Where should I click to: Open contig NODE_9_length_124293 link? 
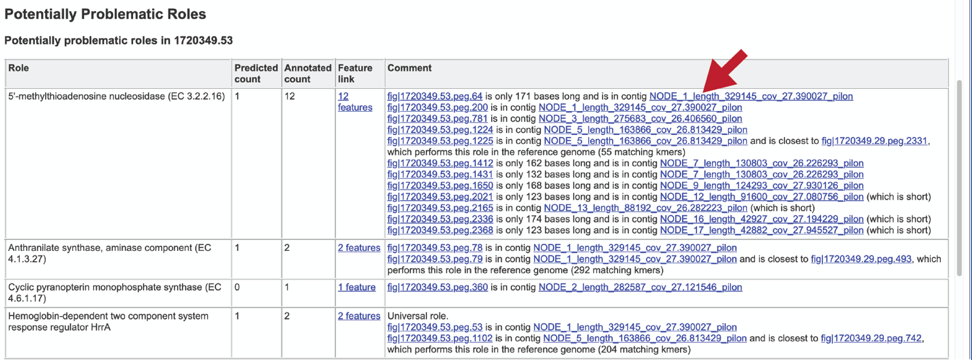(762, 185)
